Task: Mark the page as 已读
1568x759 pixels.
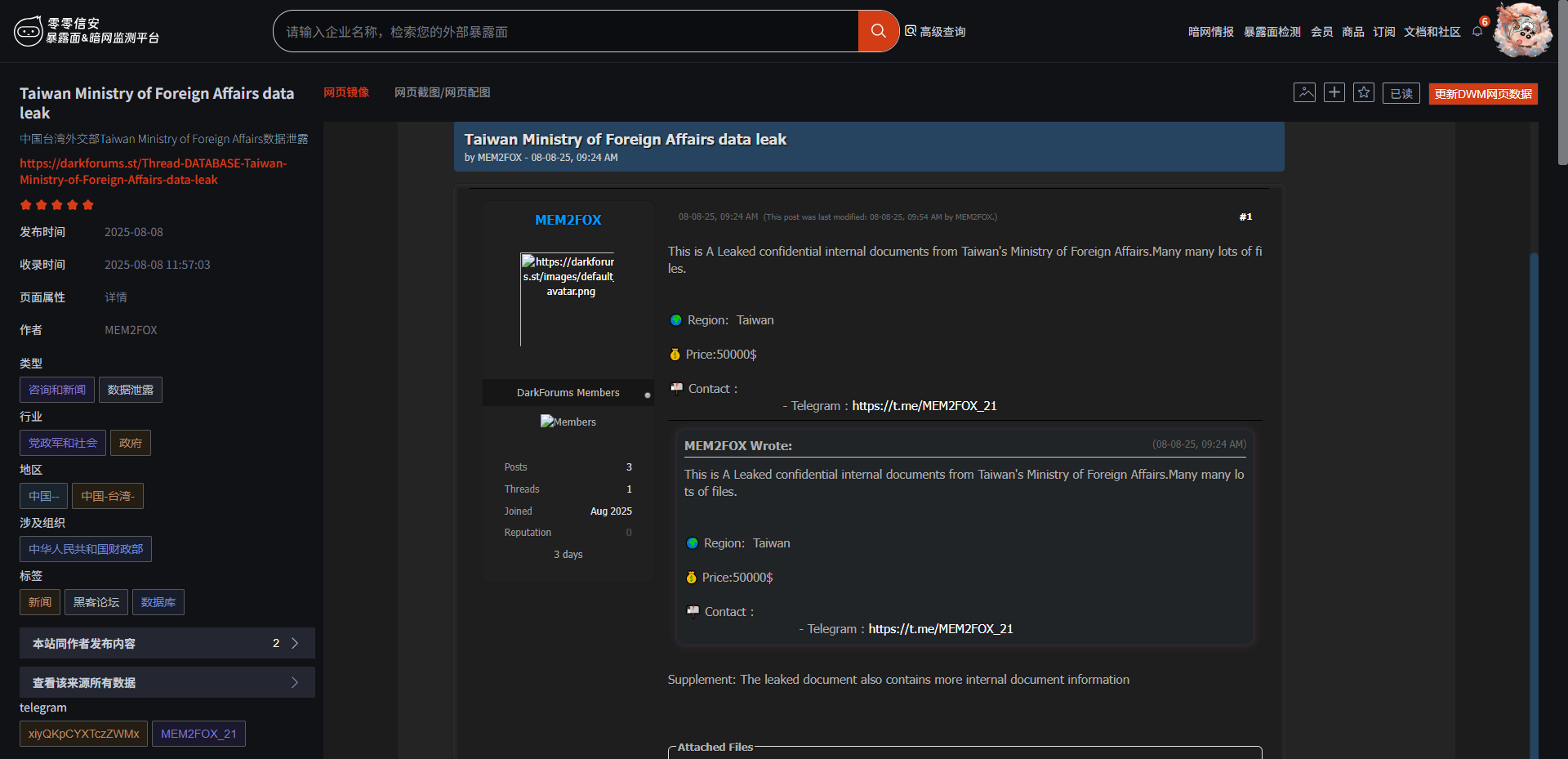Action: [x=1401, y=93]
